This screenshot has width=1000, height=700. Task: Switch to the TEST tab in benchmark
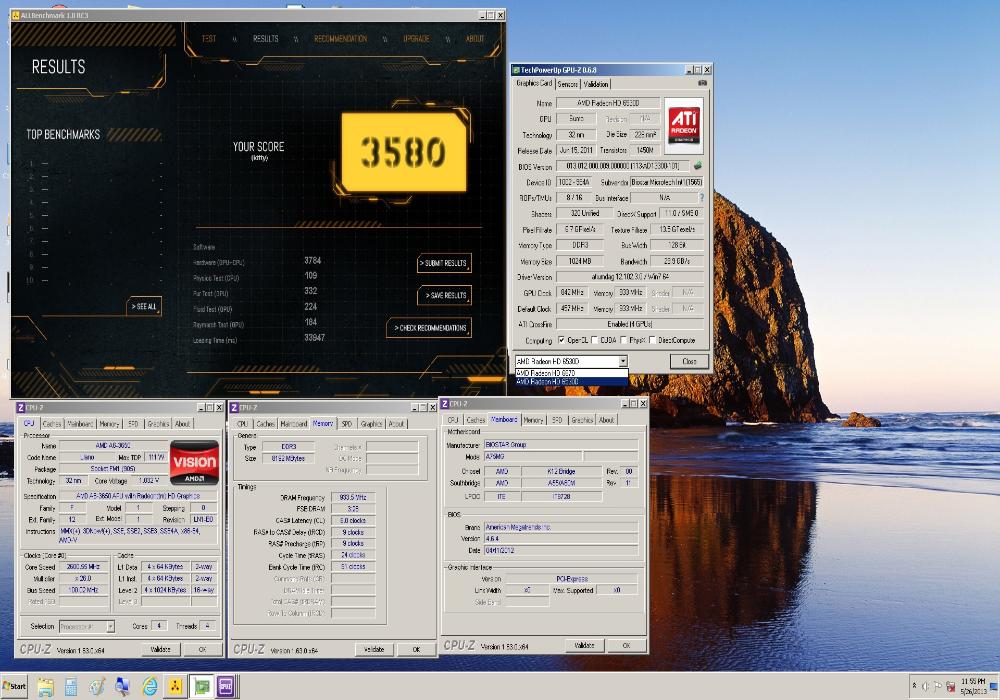click(209, 39)
